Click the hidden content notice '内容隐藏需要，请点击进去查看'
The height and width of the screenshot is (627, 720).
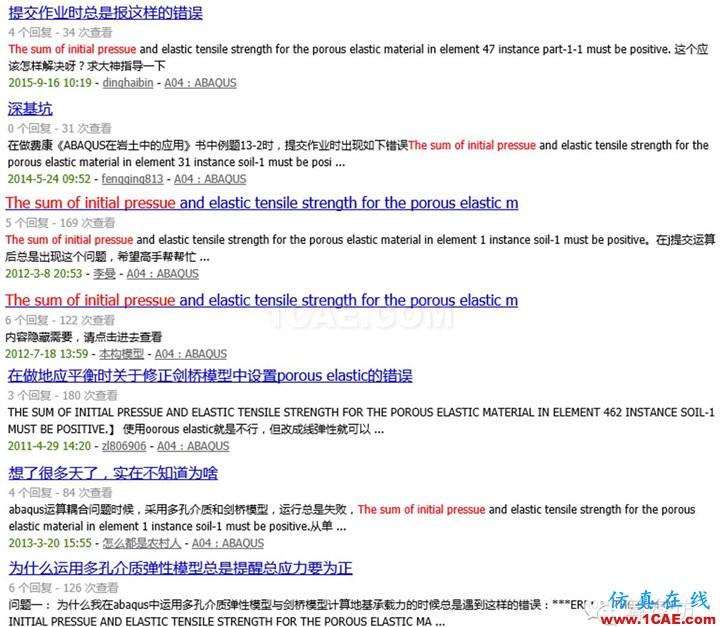(x=84, y=337)
